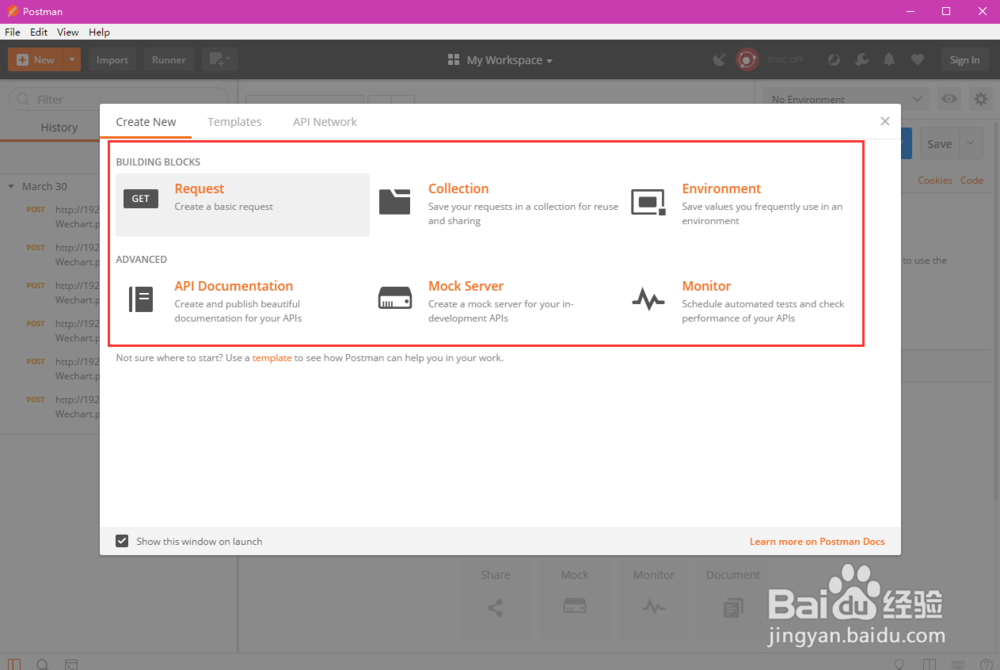Image resolution: width=1000 pixels, height=670 pixels.
Task: Open the File menu
Action: [x=12, y=32]
